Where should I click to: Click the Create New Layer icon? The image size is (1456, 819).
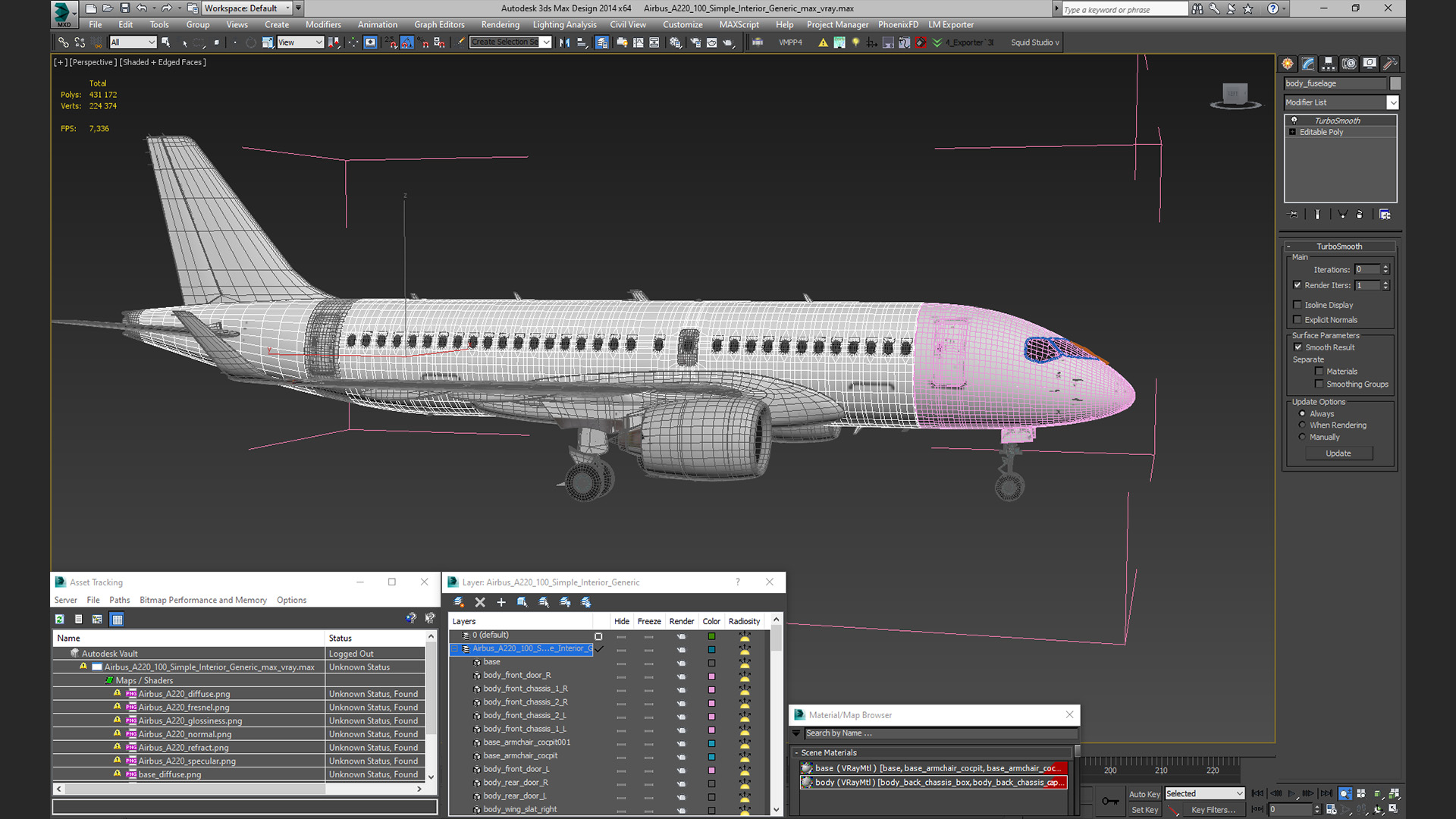click(x=459, y=602)
